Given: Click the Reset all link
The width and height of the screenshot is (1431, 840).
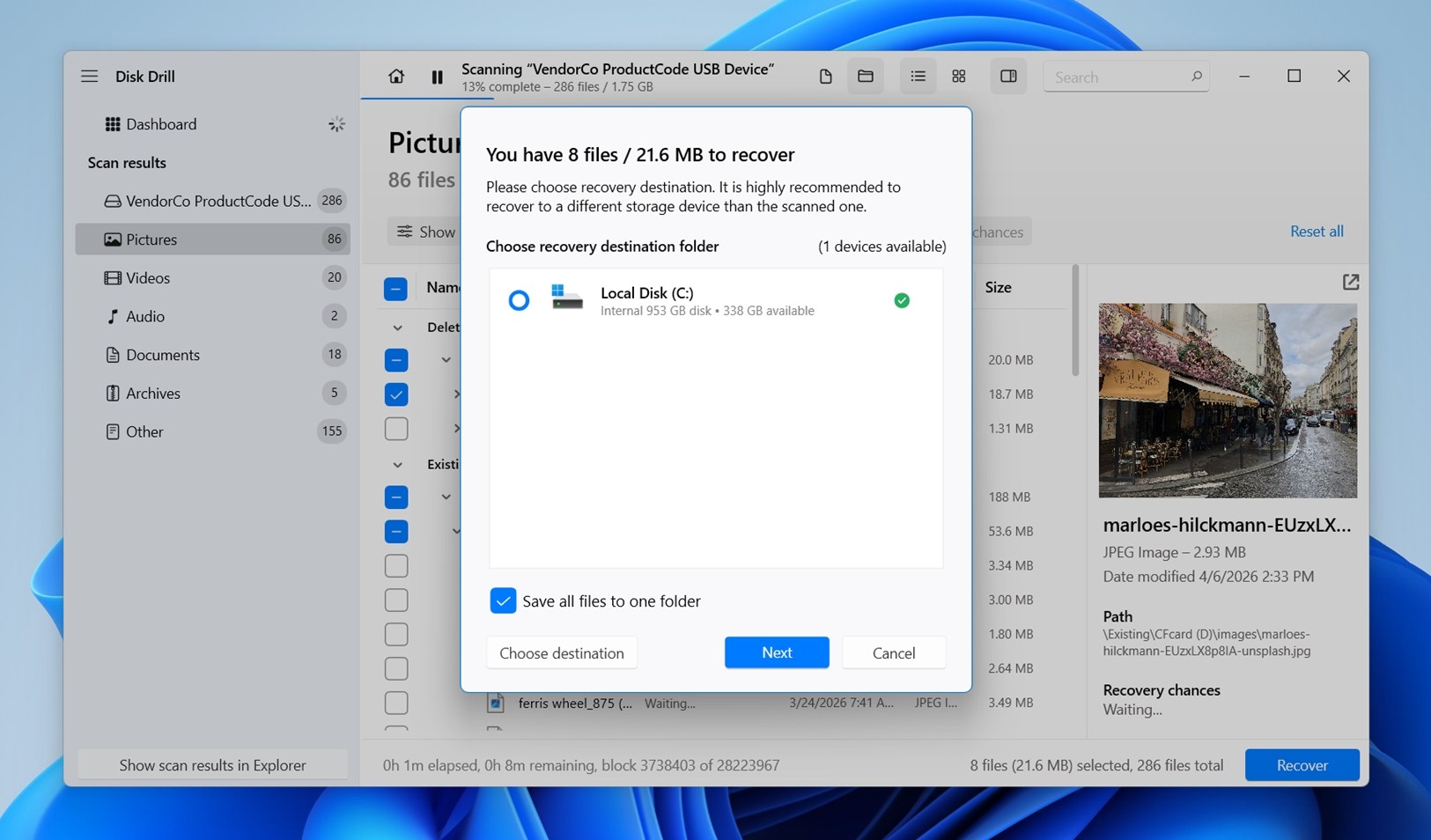Looking at the screenshot, I should [x=1317, y=232].
